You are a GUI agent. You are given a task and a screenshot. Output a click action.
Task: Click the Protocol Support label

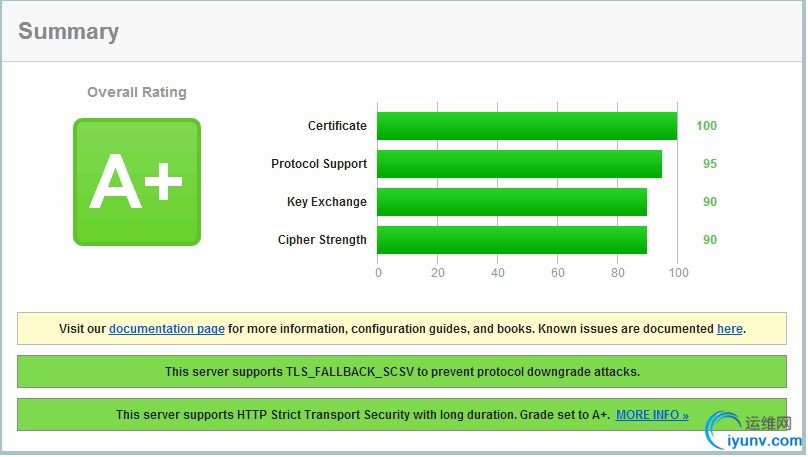click(x=319, y=164)
